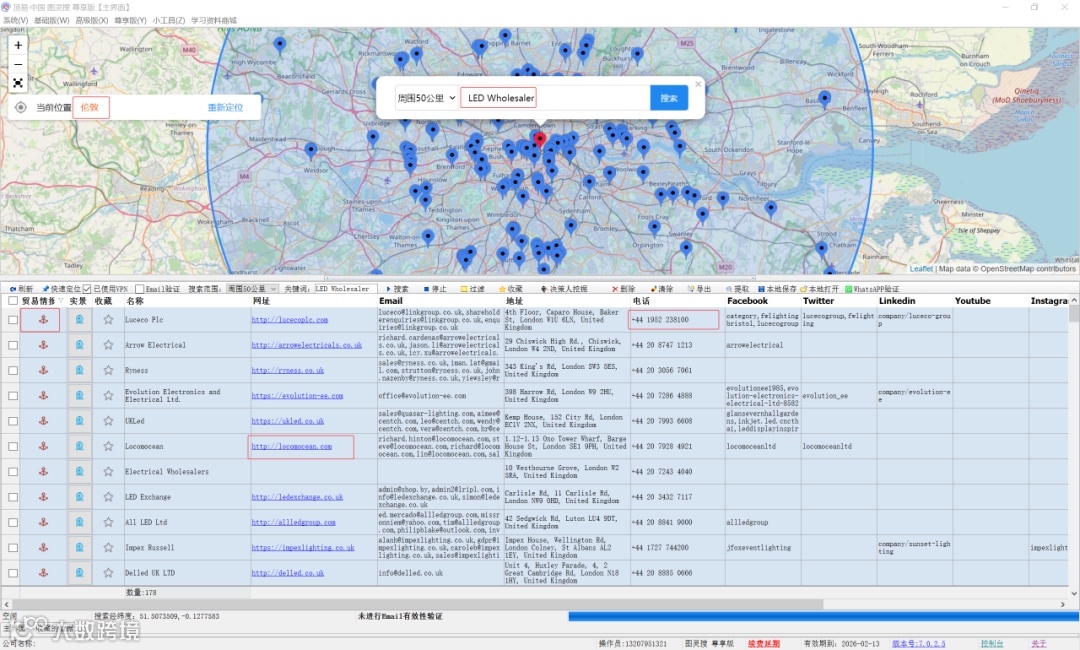Screen dimensions: 1080x650
Task: Open trade intelligence anchor icon for Ryness
Action: click(x=43, y=370)
